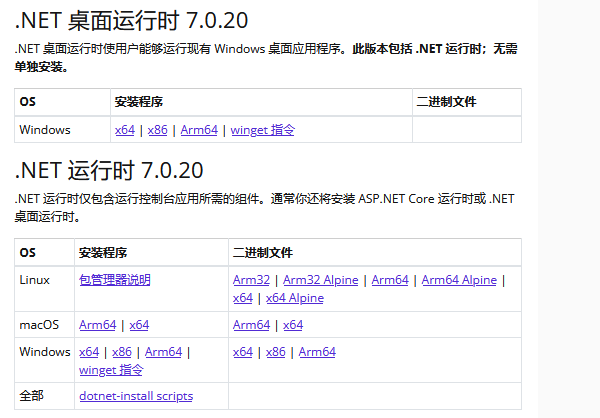Image resolution: width=600 pixels, height=418 pixels.
Task: Download Linux Arm64 Alpine binary
Action: click(x=459, y=280)
